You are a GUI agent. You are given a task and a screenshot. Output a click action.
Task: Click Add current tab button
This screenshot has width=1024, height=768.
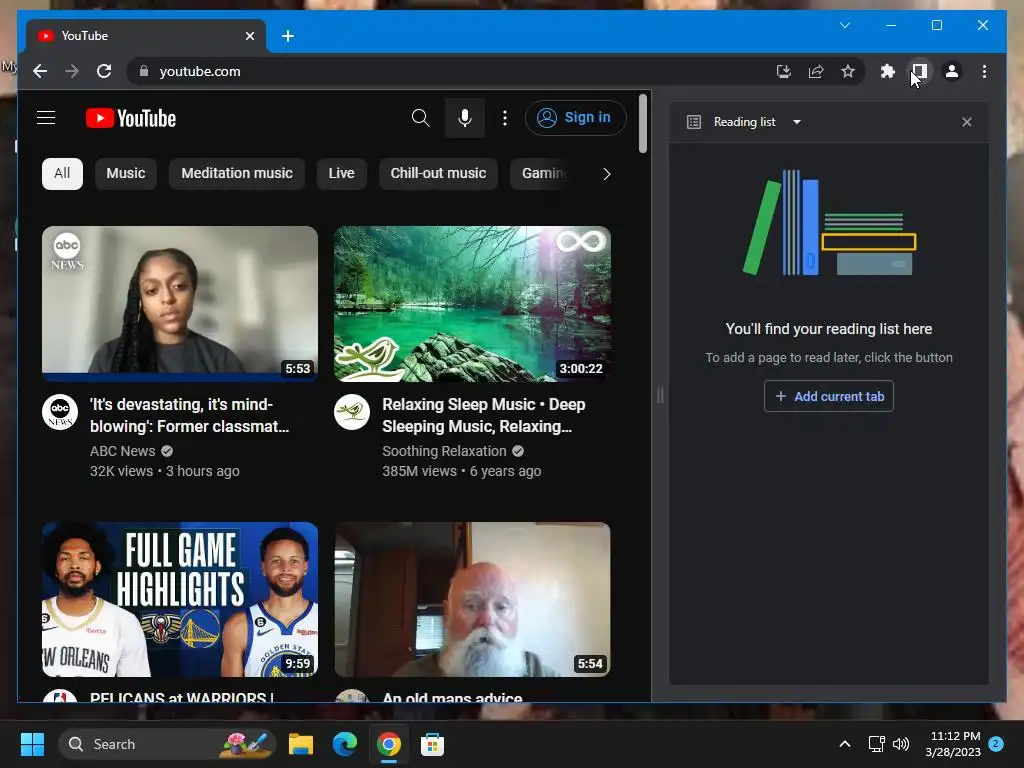829,396
